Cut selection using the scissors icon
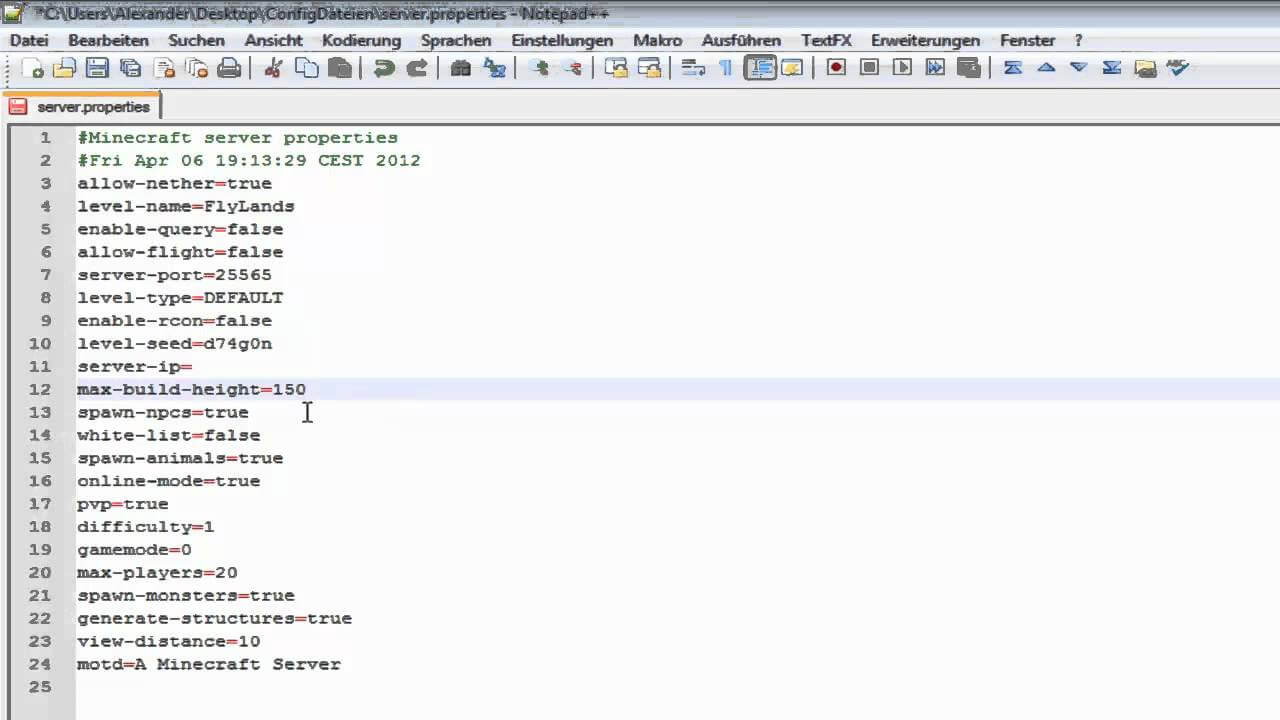This screenshot has width=1280, height=720. pyautogui.click(x=273, y=68)
